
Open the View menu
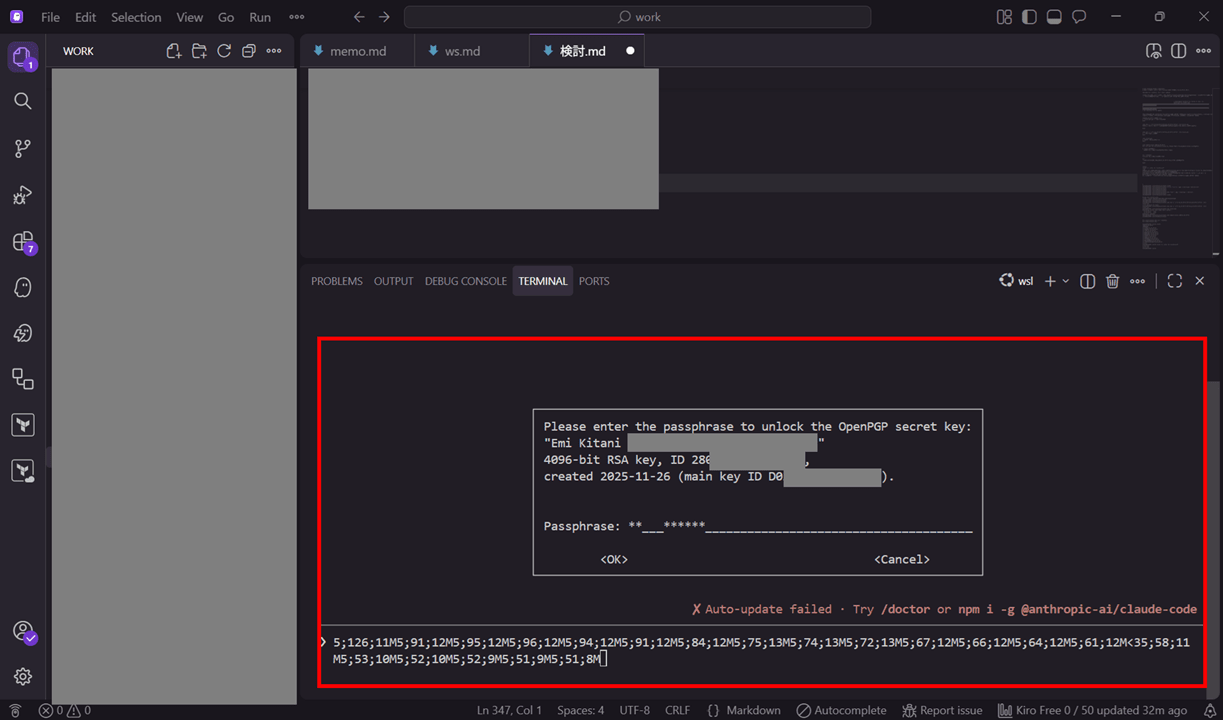[189, 17]
